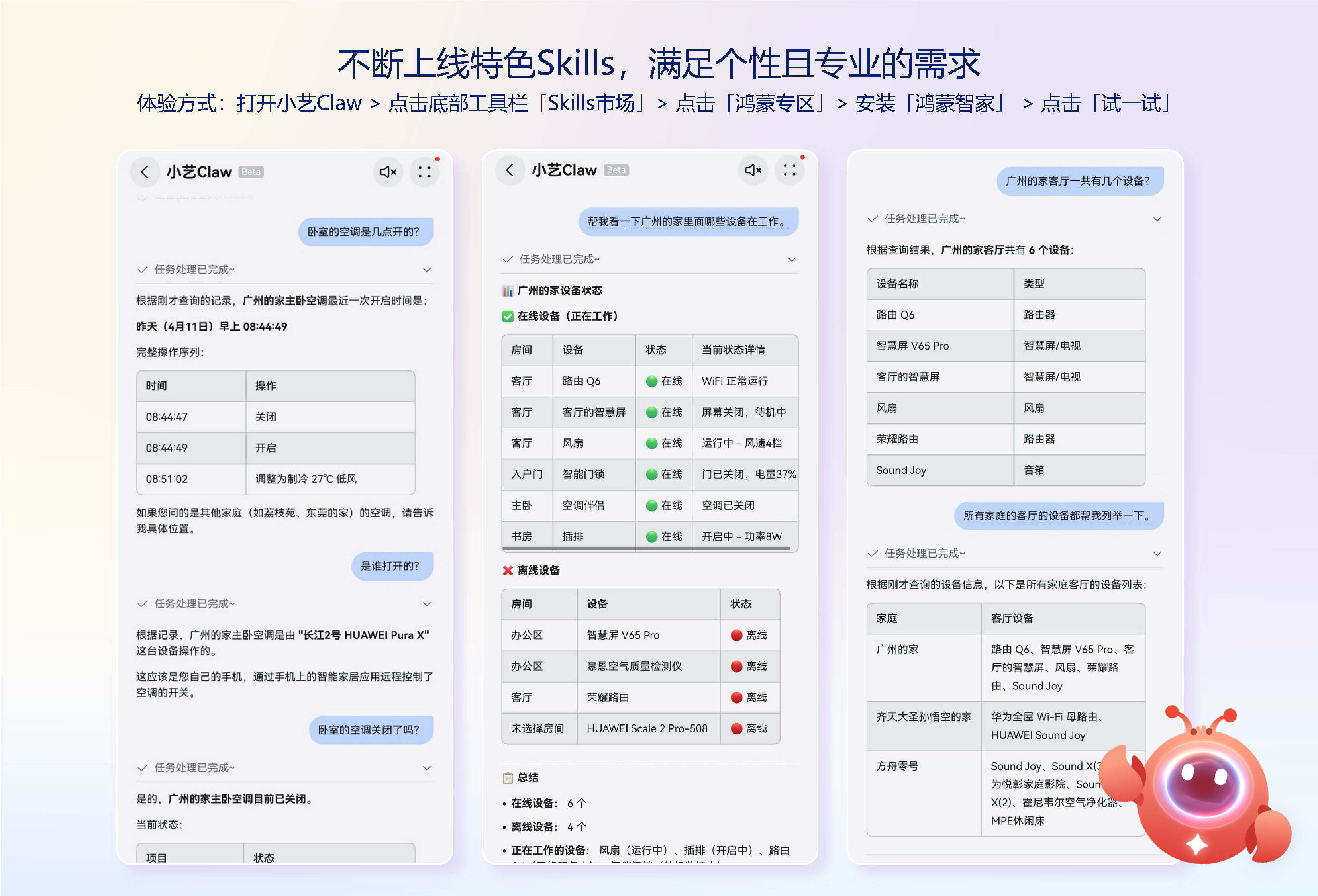Click chart icon beside 广州的家设备状态
Viewport: 1318px width, 896px height.
click(508, 291)
